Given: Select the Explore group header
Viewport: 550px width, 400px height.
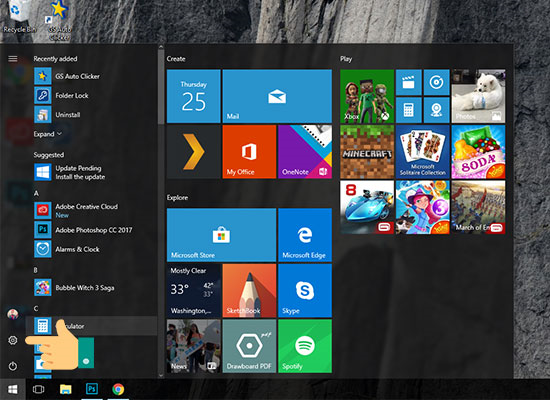Looking at the screenshot, I should tap(177, 198).
